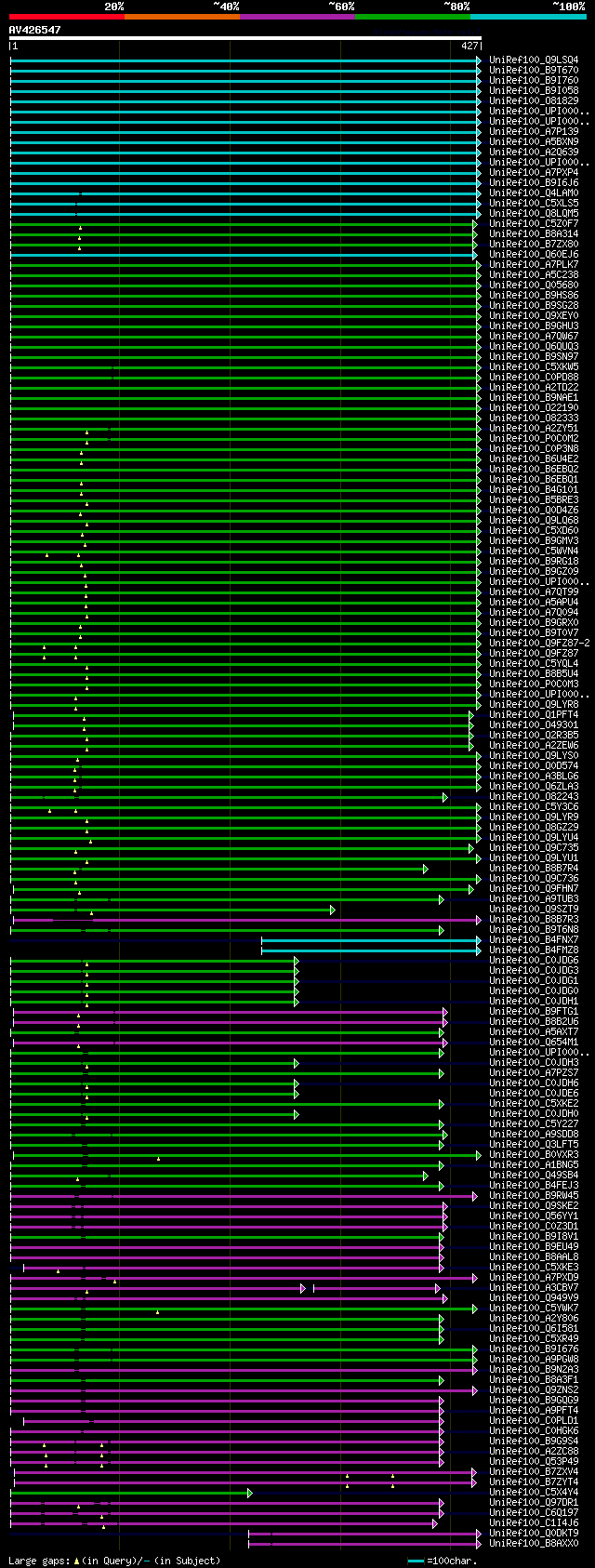This screenshot has height=1568, width=595.
Task: Select the UniRef100_Q9ZNS2 label
Action: [534, 1389]
